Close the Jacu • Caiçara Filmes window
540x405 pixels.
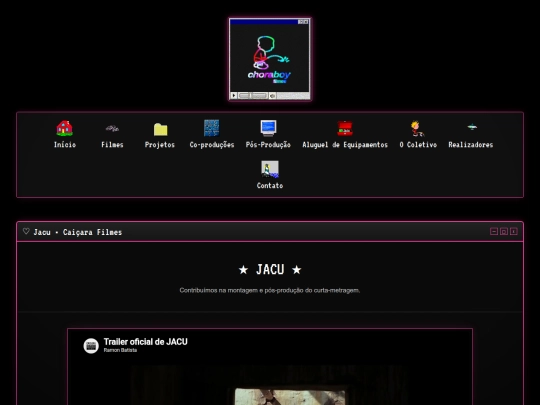(514, 231)
